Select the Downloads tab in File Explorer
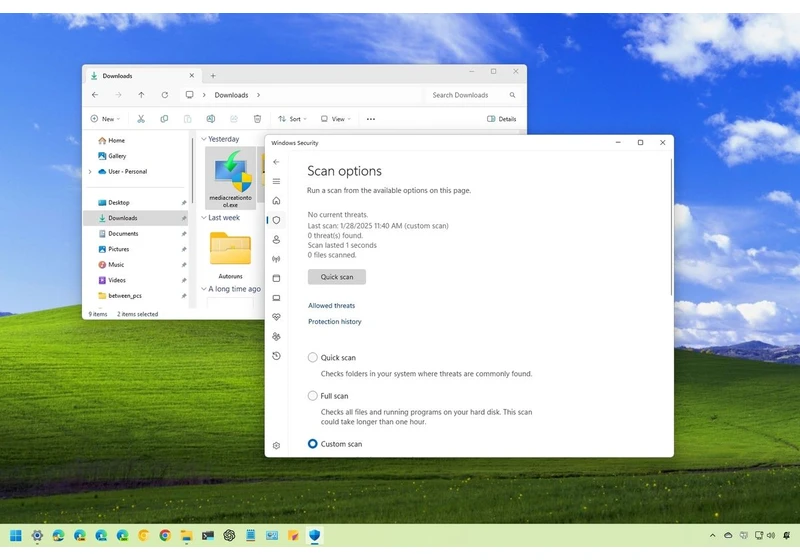Viewport: 800px width, 560px height. pyautogui.click(x=141, y=75)
